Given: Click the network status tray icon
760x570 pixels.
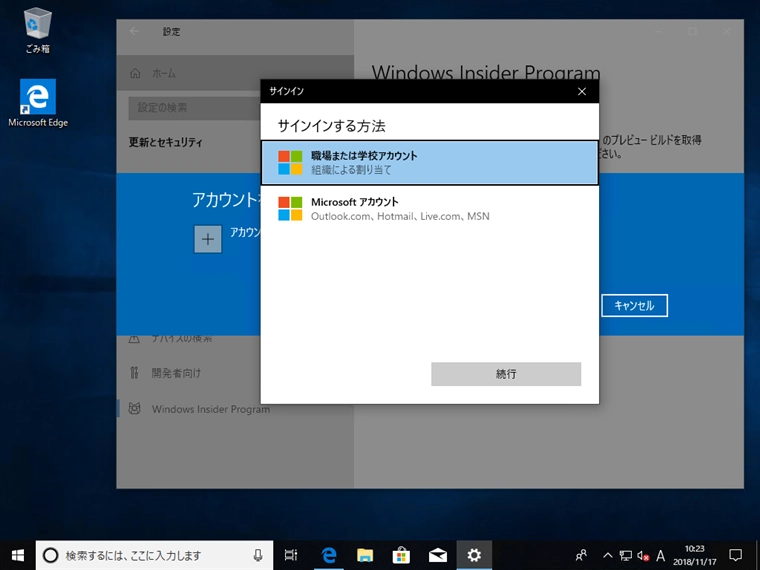Looking at the screenshot, I should [x=626, y=555].
